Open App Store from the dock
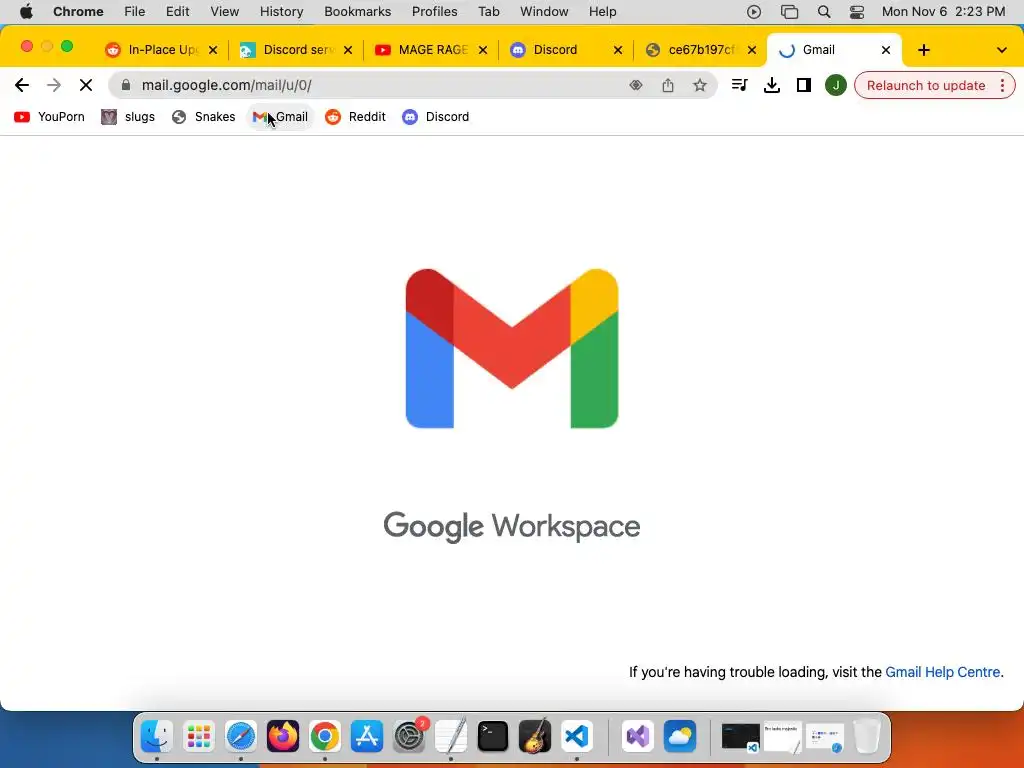Viewport: 1024px width, 768px height. click(x=367, y=737)
